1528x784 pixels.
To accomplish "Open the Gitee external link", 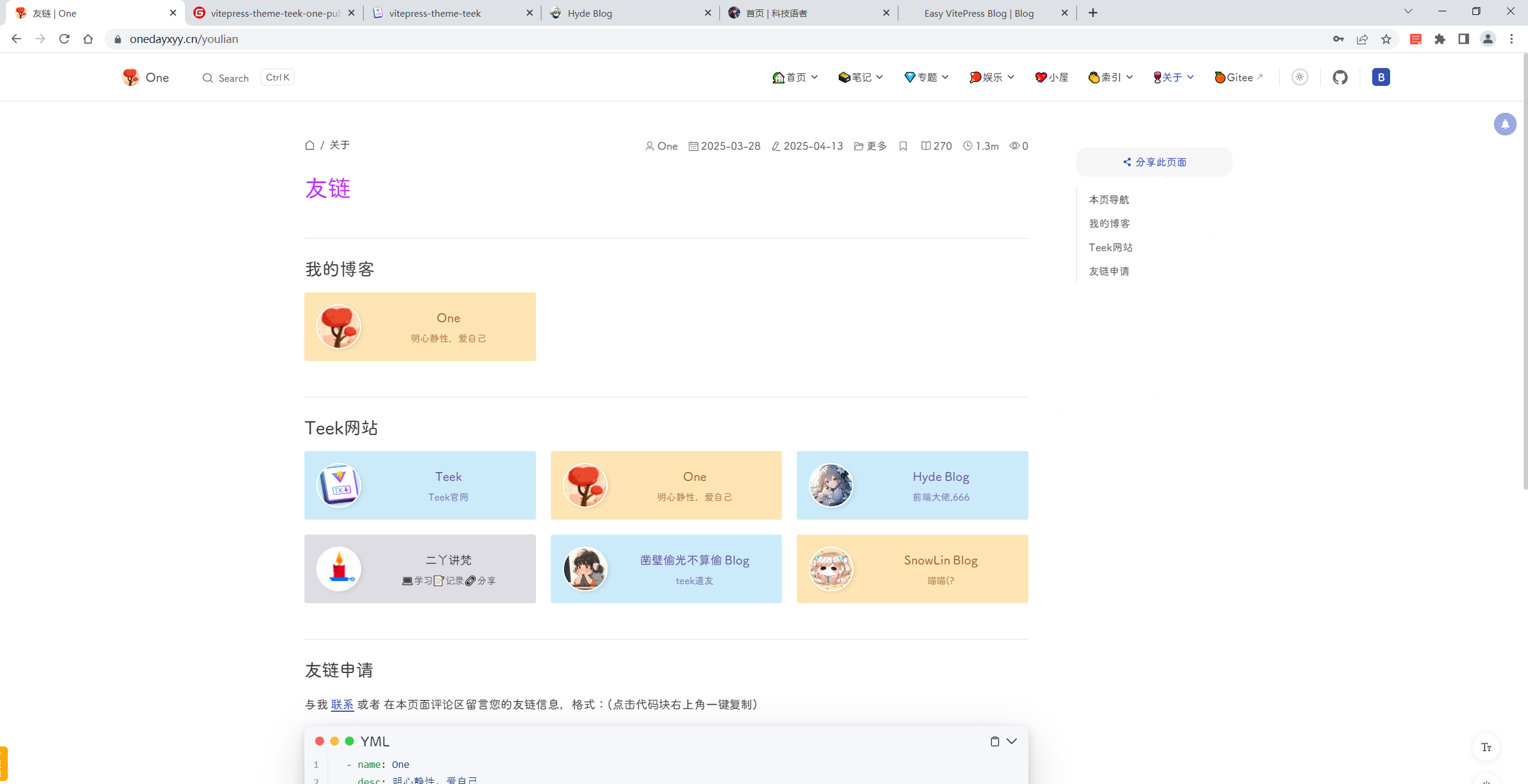I will [1239, 78].
